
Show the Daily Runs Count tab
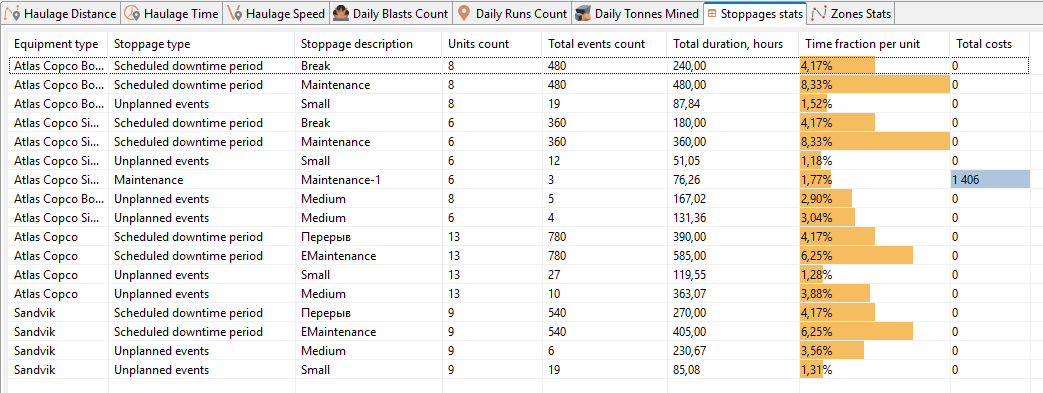point(512,13)
